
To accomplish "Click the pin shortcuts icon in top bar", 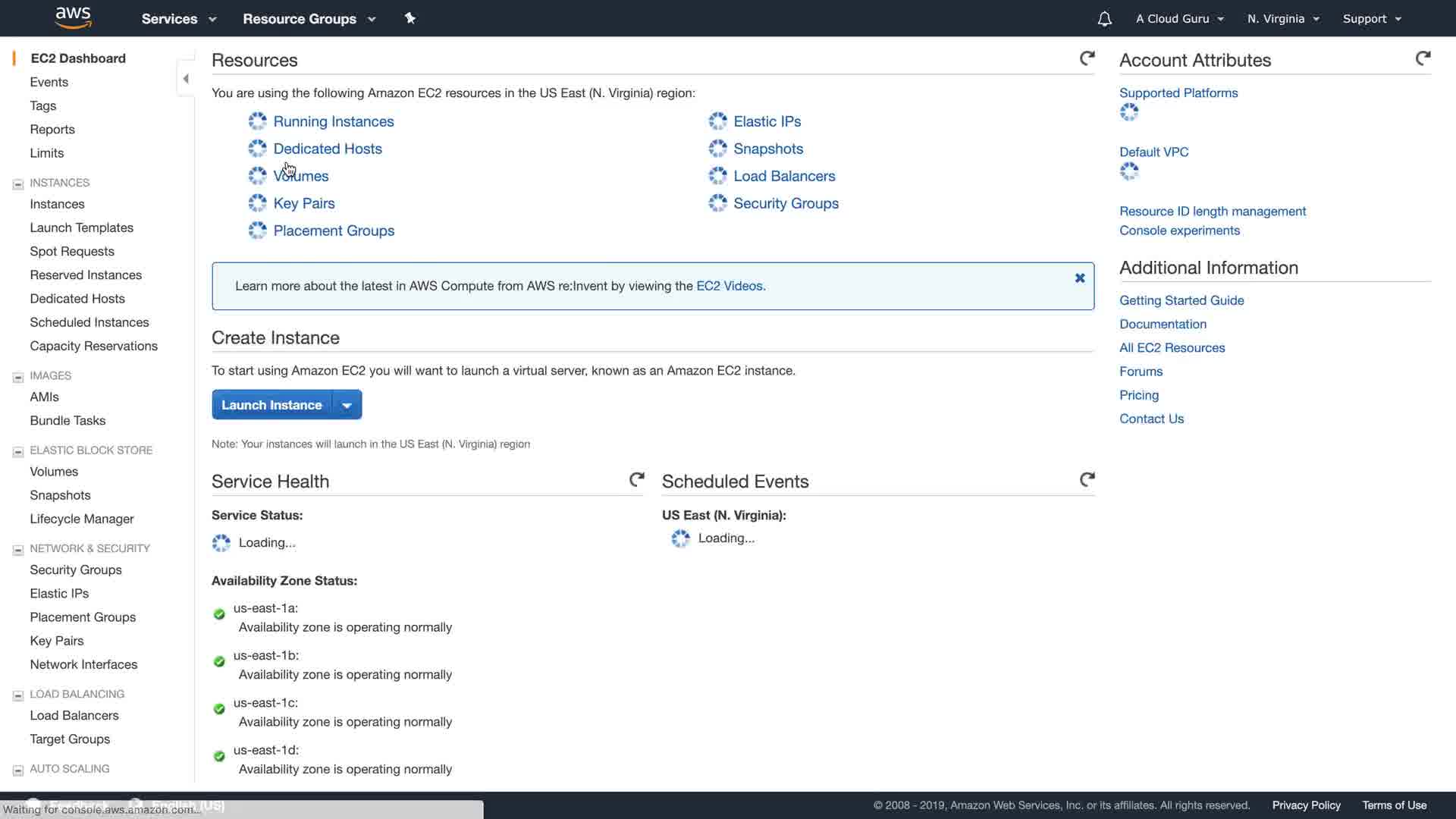I will pyautogui.click(x=410, y=18).
